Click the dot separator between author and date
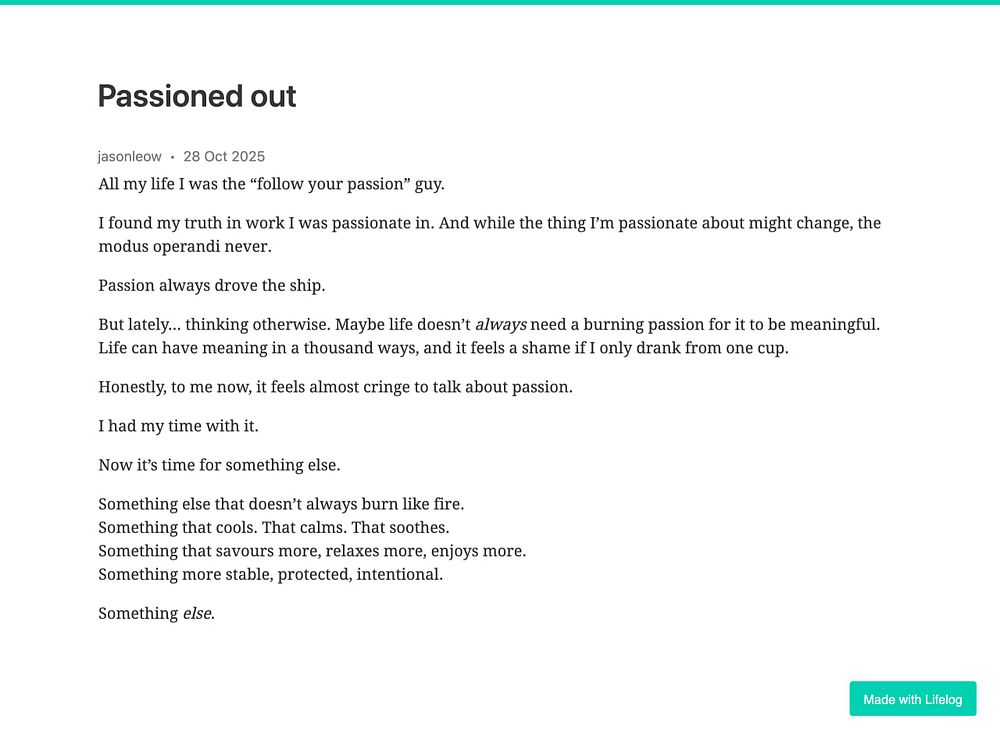 172,157
